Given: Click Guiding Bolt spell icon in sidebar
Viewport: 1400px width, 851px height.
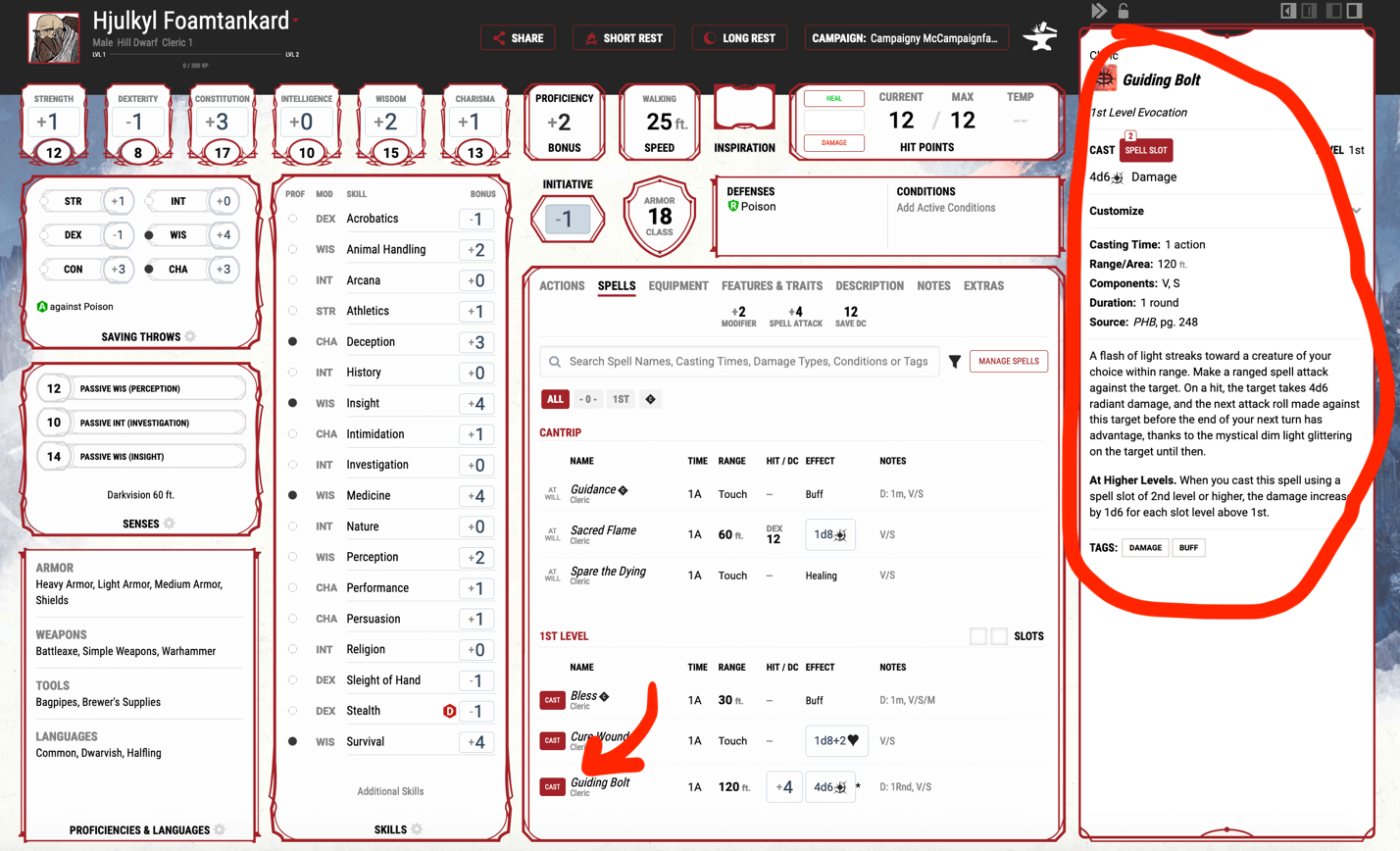Looking at the screenshot, I should coord(1105,78).
